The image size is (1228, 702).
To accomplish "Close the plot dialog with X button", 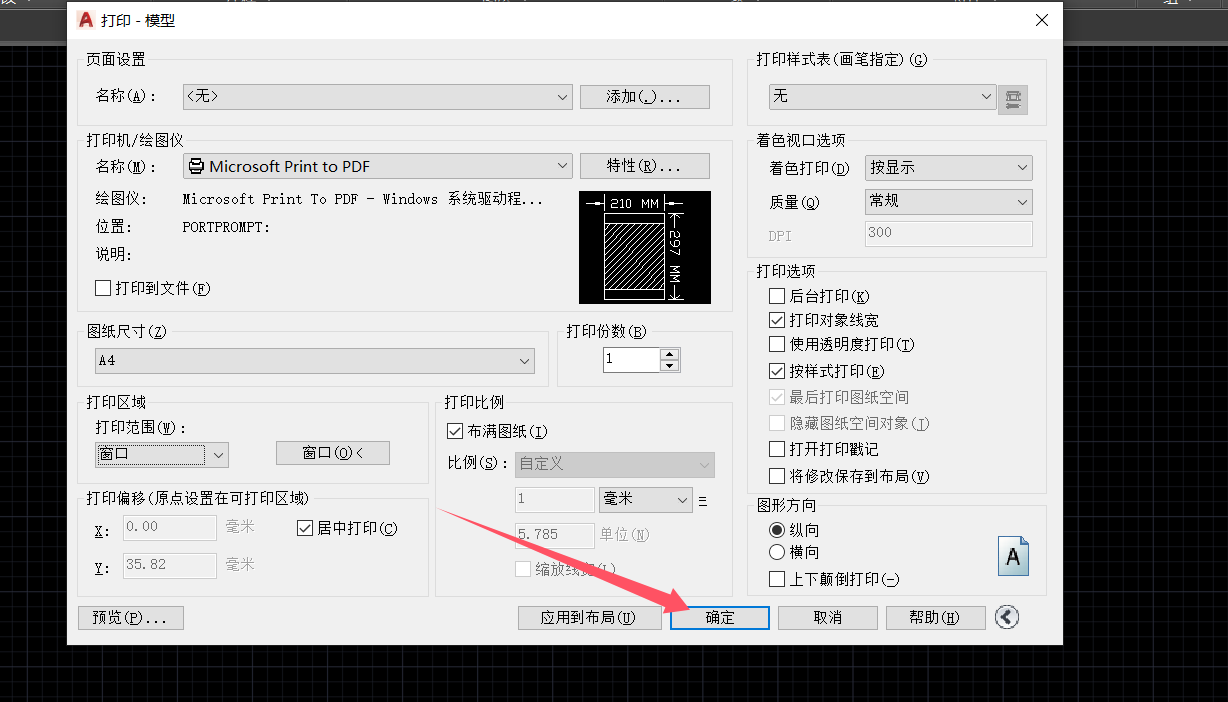I will (x=1042, y=20).
